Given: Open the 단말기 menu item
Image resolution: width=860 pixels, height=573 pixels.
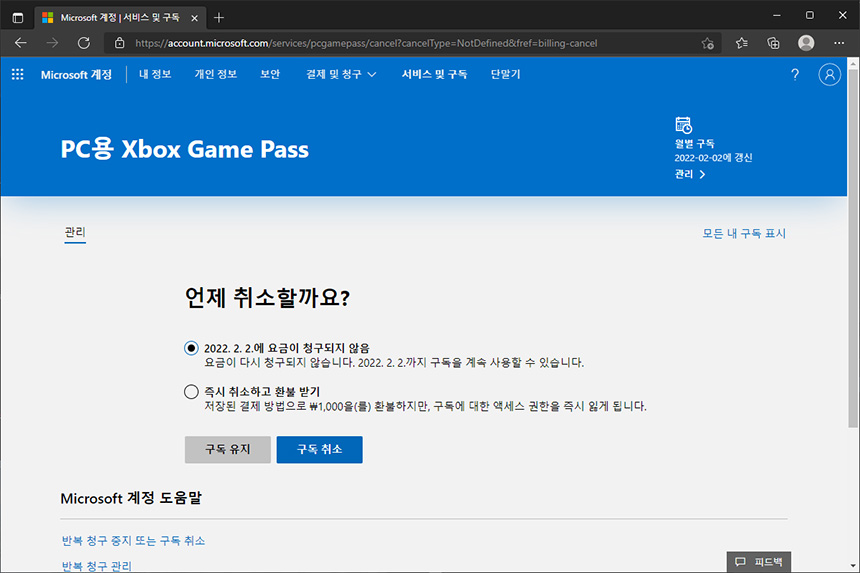Looking at the screenshot, I should tap(505, 74).
